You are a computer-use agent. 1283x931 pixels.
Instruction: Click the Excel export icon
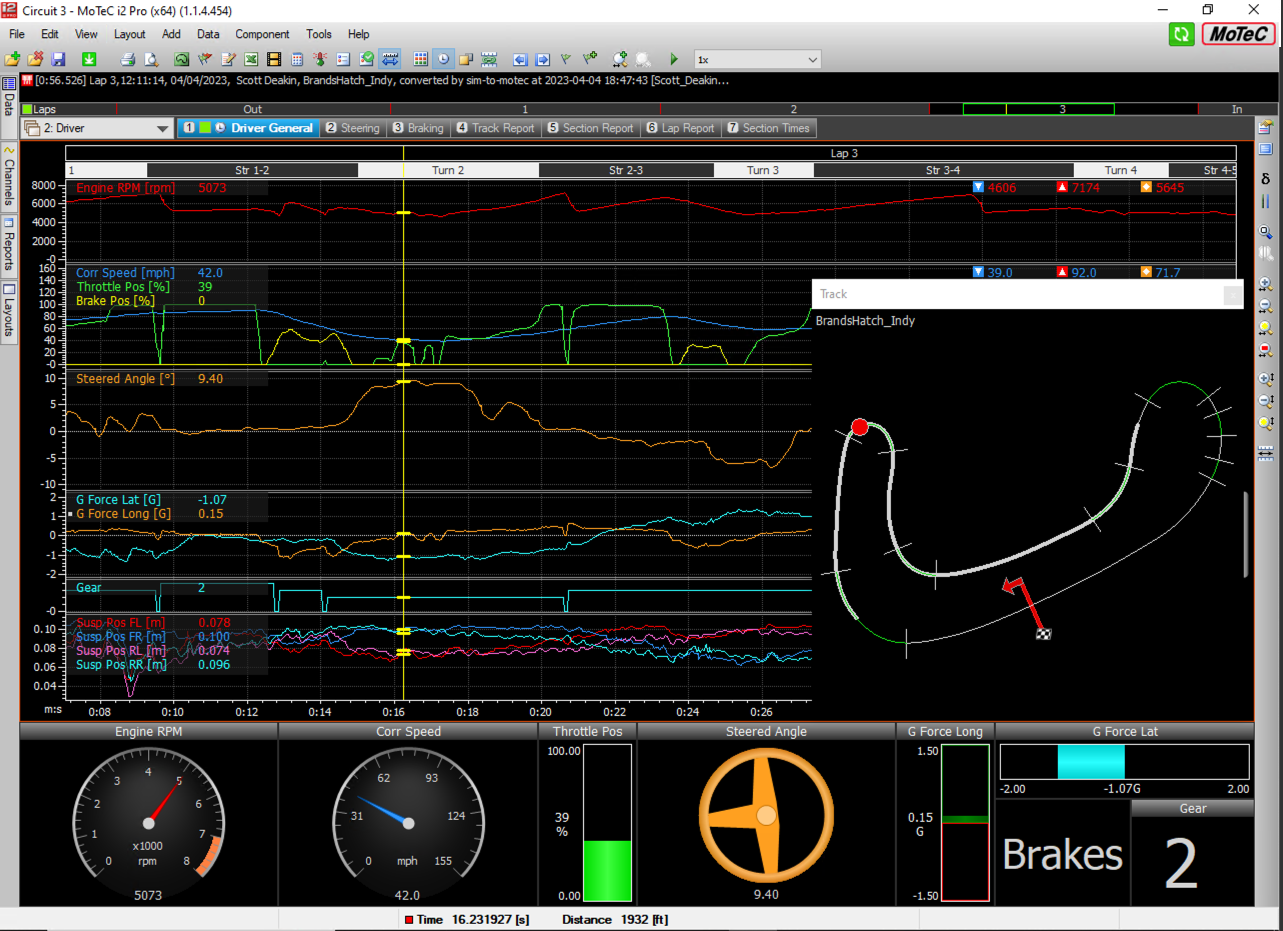click(251, 59)
